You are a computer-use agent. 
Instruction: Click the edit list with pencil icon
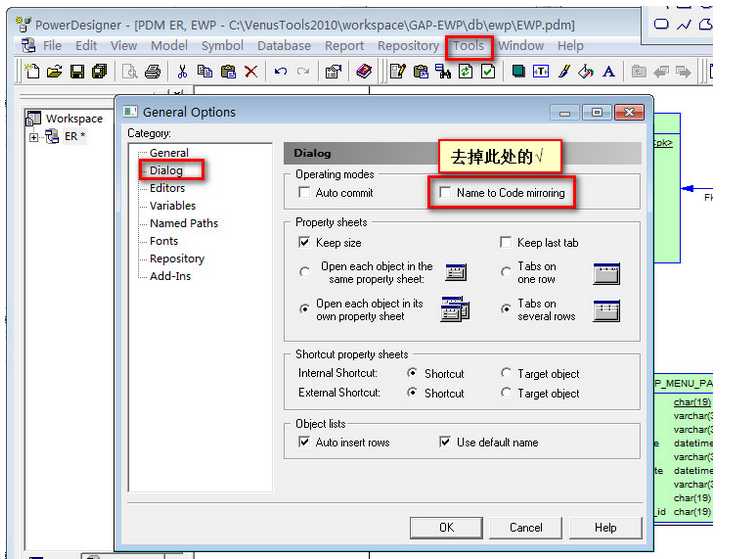point(397,71)
